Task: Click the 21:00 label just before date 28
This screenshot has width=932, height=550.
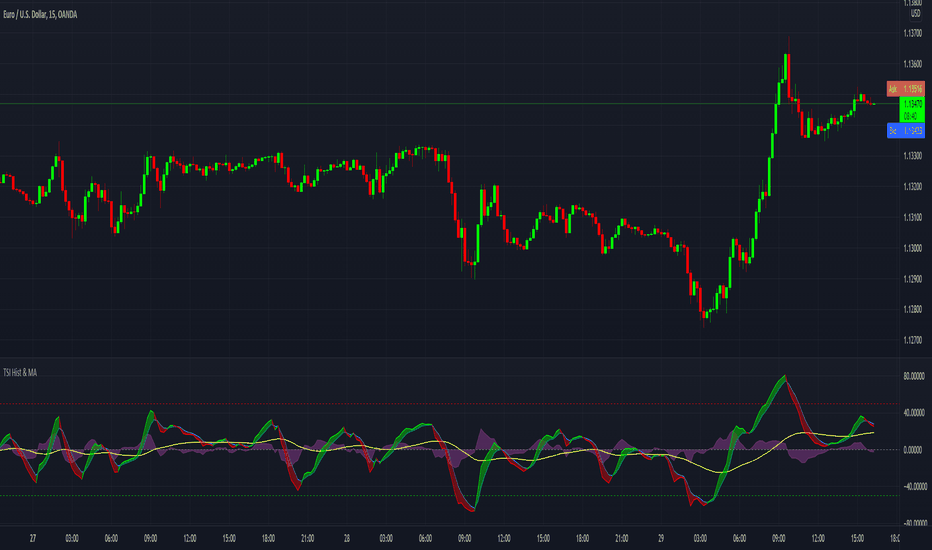Action: [x=307, y=539]
